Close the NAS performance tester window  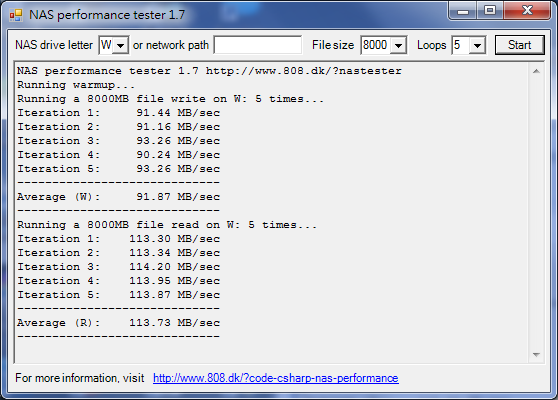pyautogui.click(x=527, y=11)
